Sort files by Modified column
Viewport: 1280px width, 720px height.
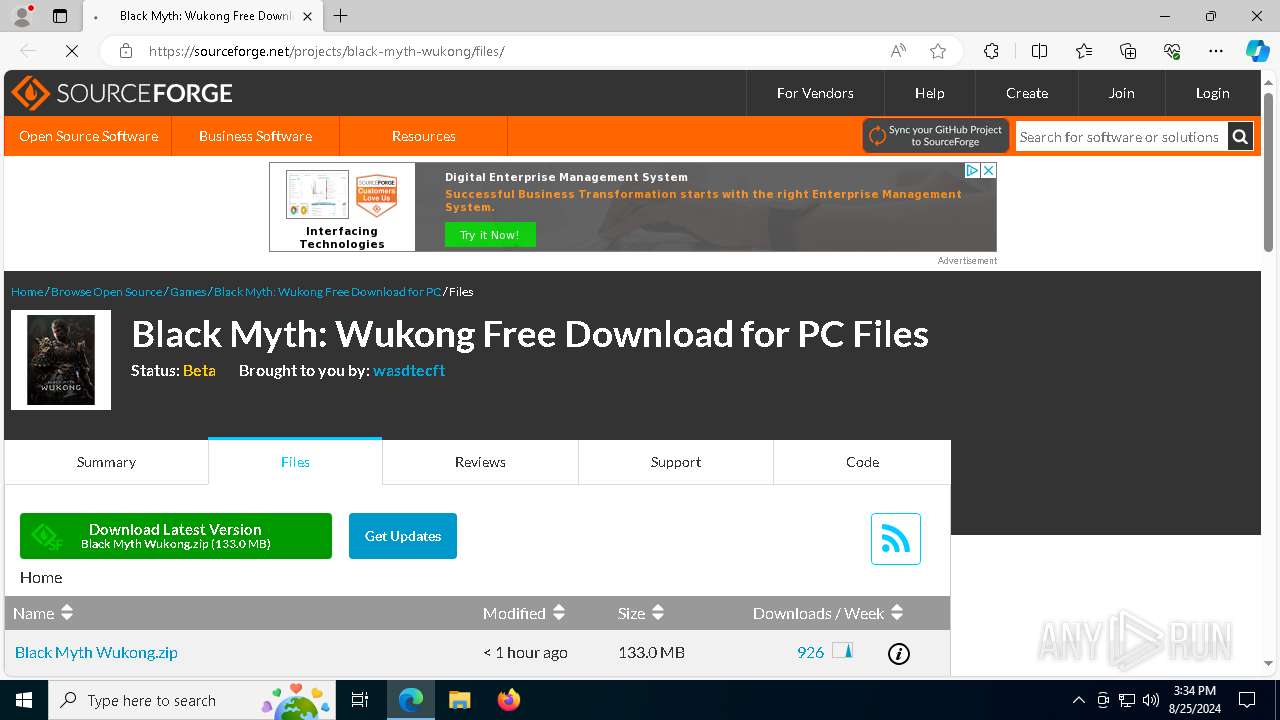524,613
